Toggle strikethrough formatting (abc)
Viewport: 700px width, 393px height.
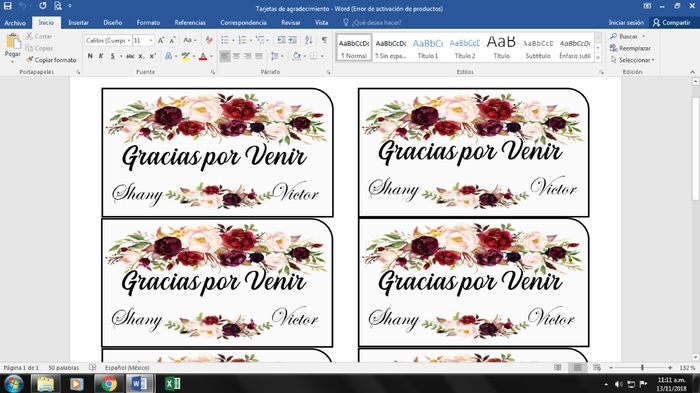click(130, 56)
